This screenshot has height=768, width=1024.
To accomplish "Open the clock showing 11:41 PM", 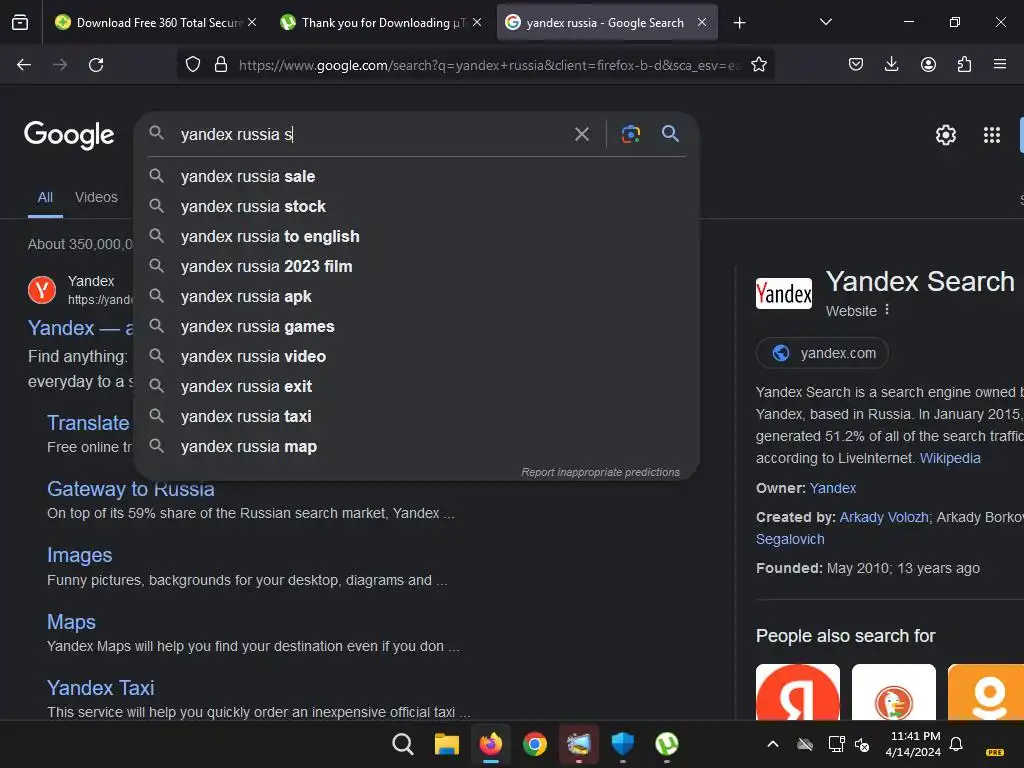I will click(x=913, y=744).
